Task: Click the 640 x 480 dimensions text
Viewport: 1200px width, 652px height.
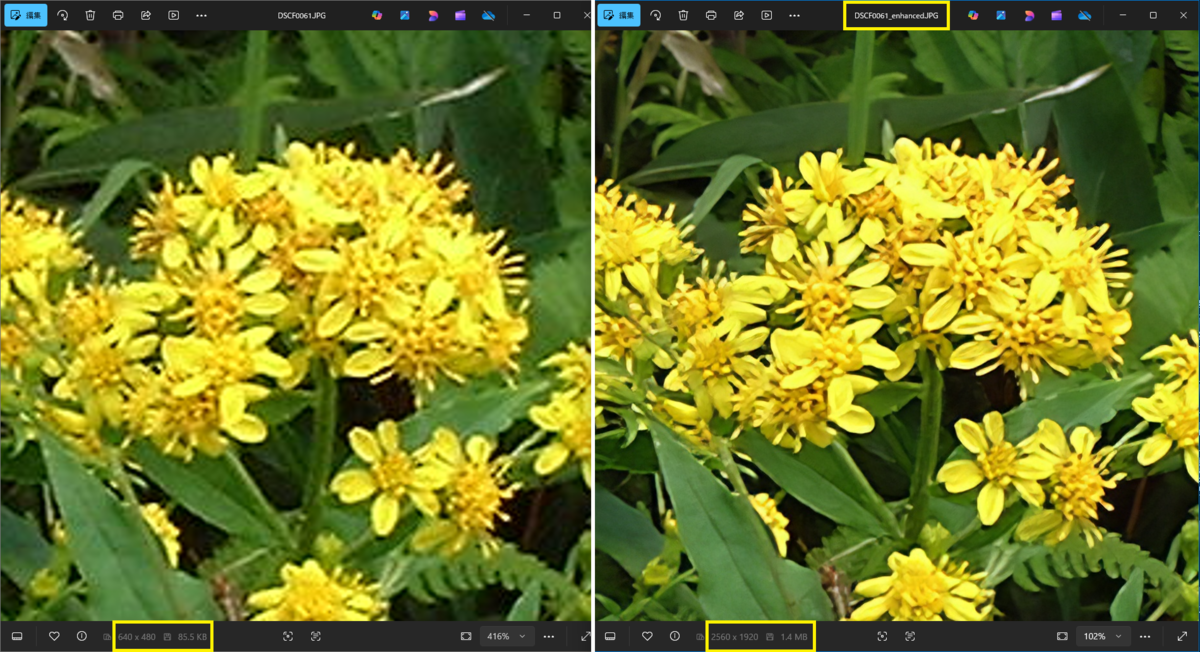Action: (137, 637)
